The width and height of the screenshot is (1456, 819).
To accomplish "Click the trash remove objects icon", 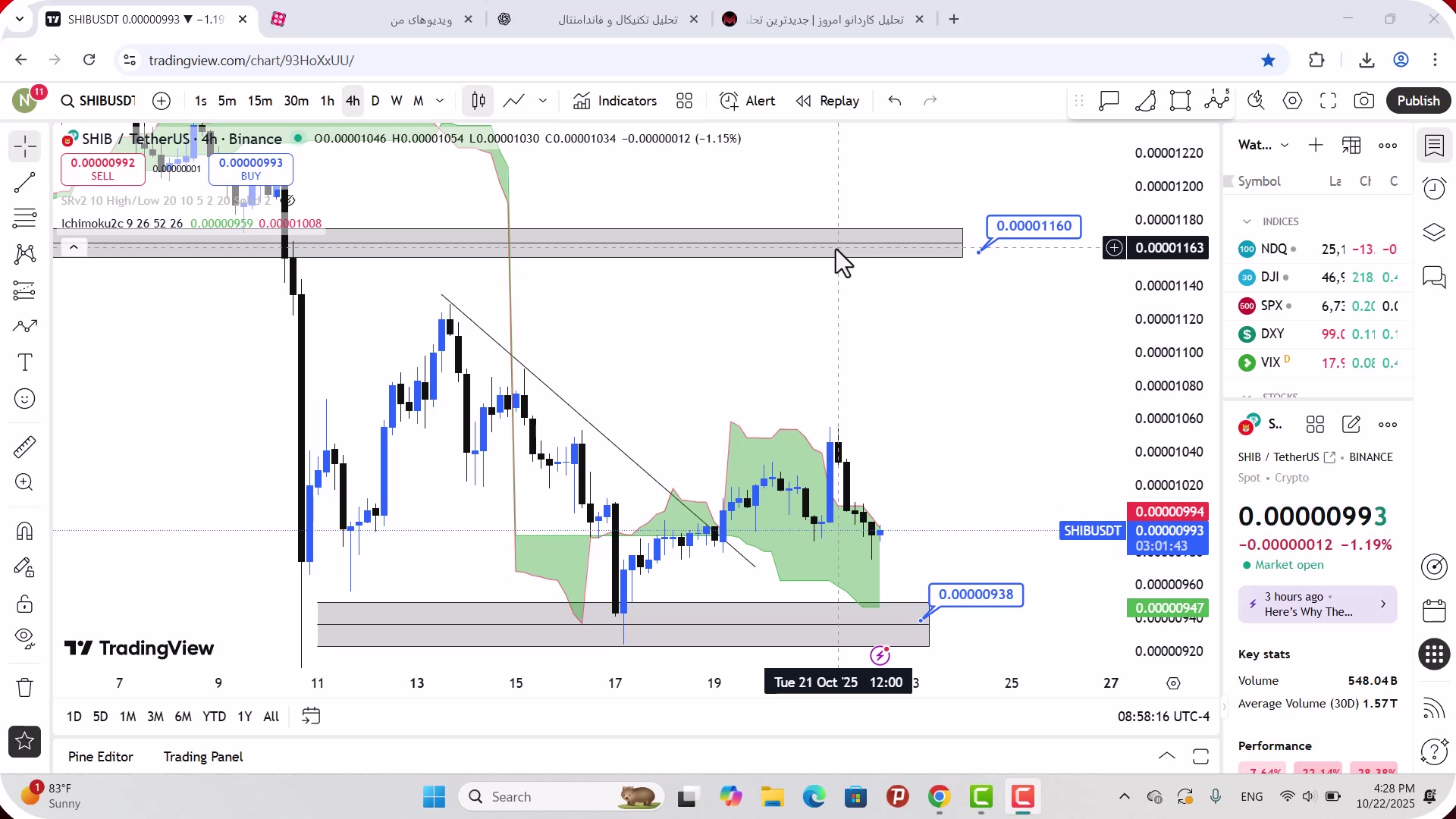I will [x=25, y=687].
